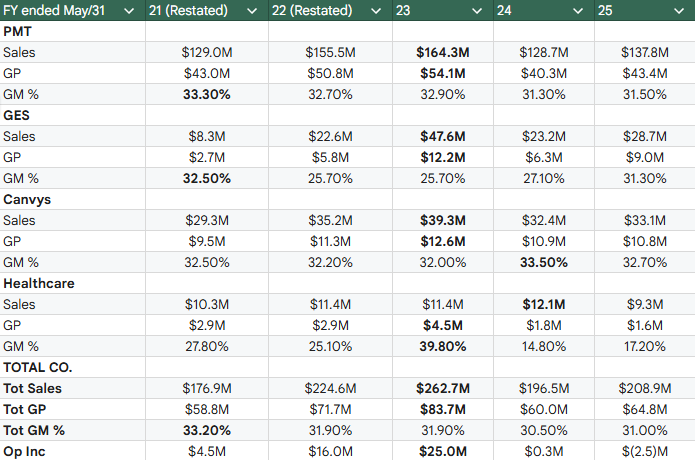
Task: Select total GP cell $60.0M
Action: coord(544,409)
